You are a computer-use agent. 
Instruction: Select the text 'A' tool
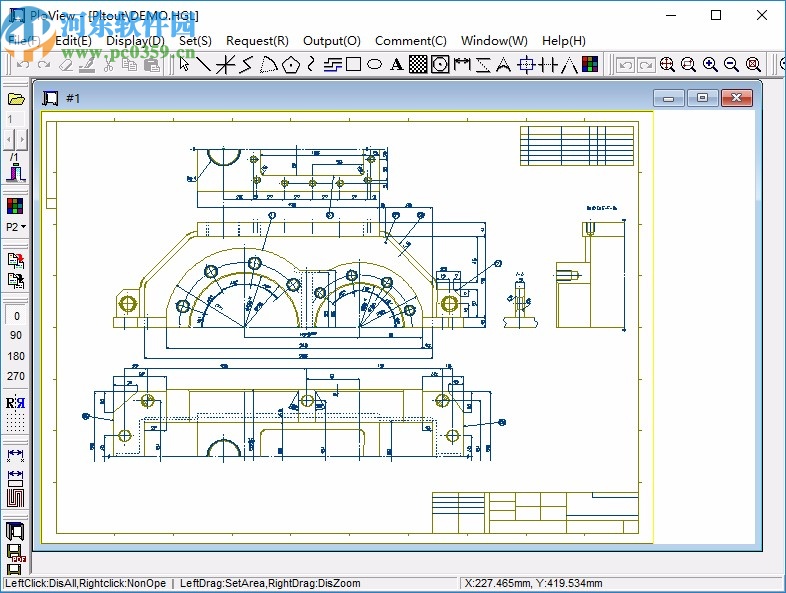[396, 65]
